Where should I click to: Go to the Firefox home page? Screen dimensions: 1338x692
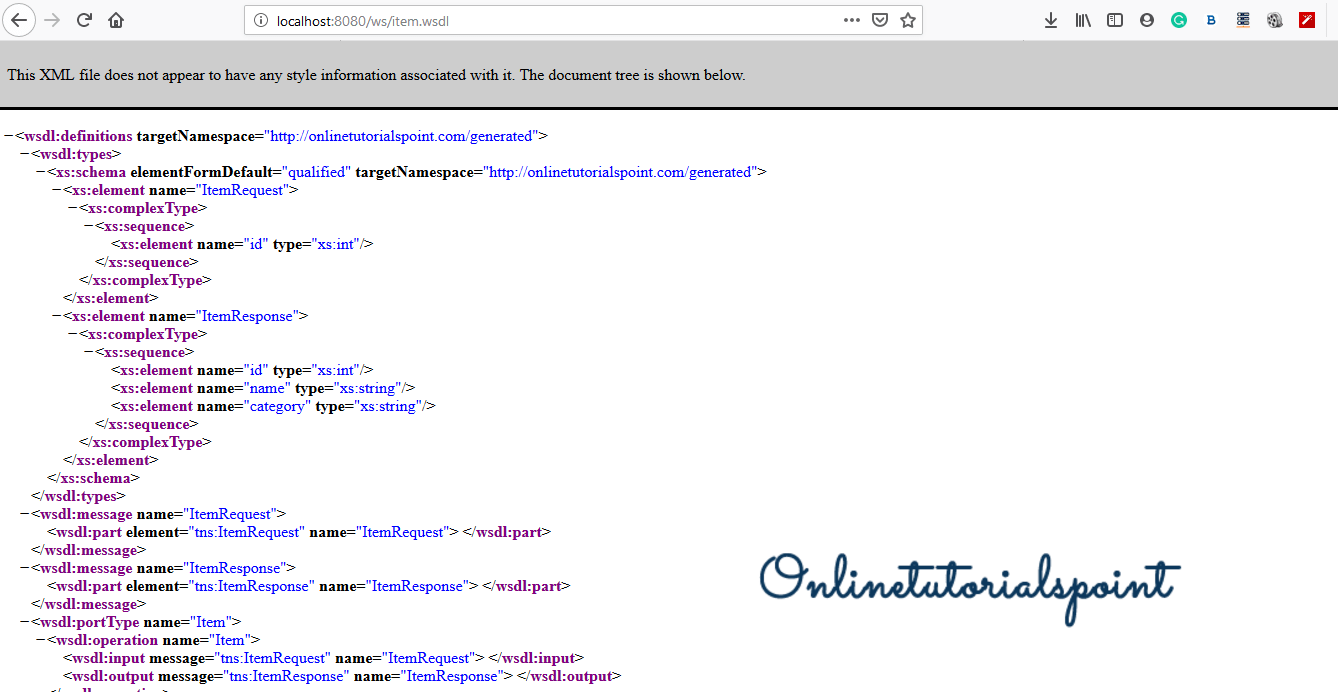(x=116, y=20)
